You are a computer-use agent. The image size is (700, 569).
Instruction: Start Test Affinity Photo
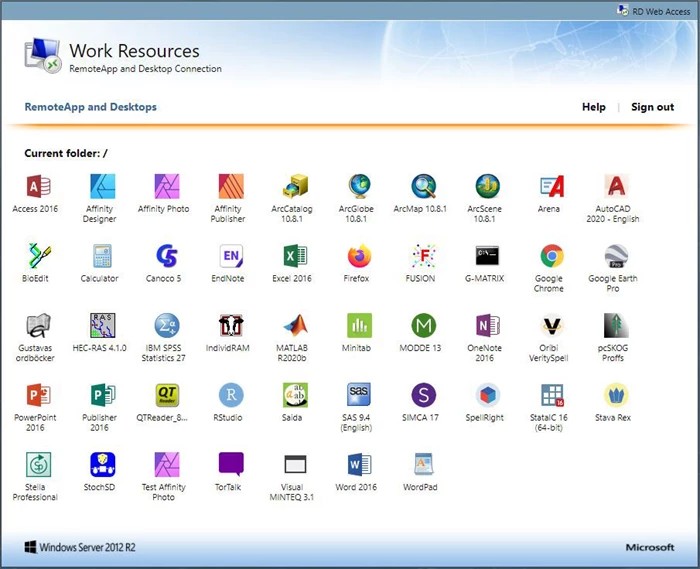(x=167, y=465)
